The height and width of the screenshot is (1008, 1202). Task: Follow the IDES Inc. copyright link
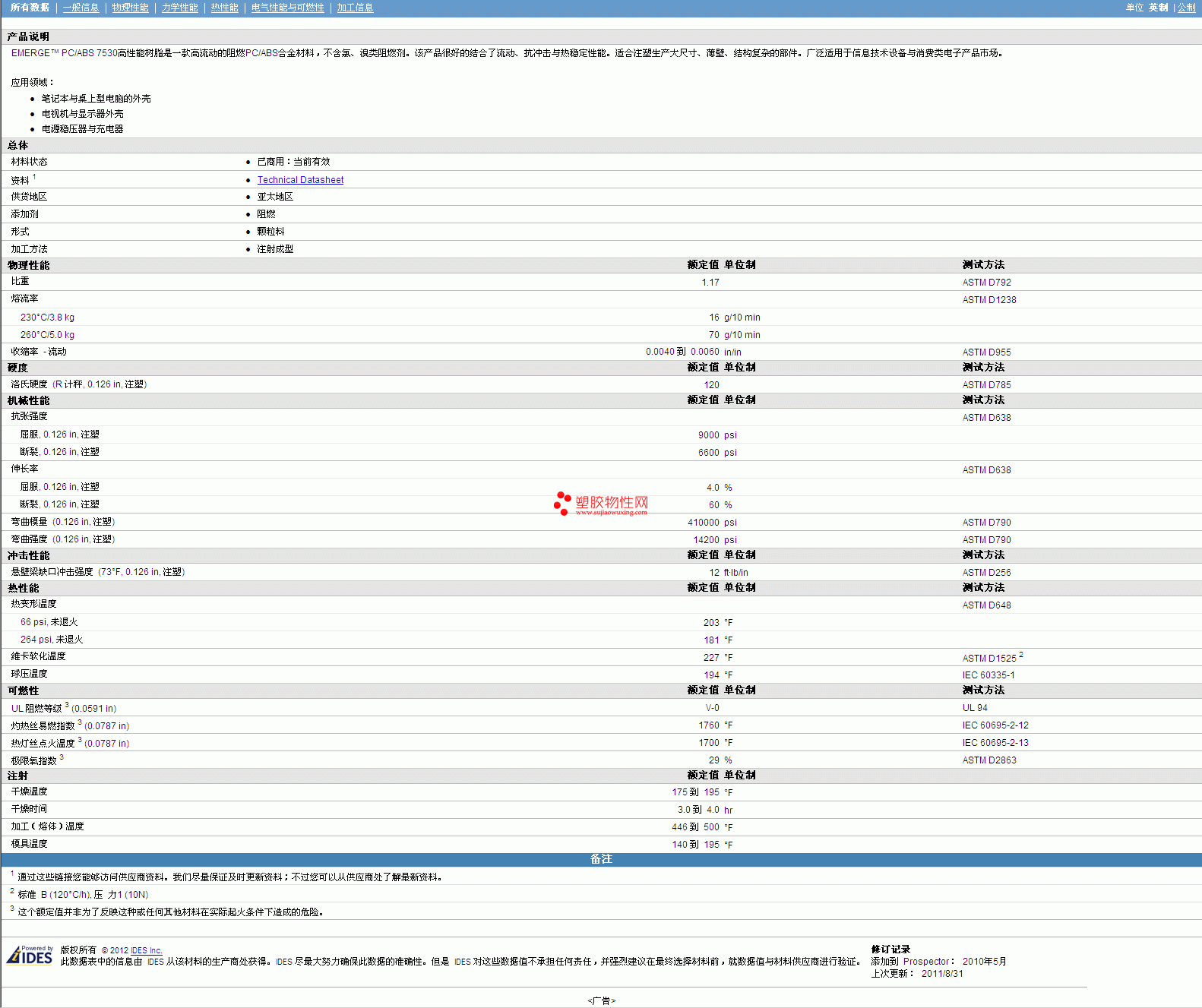[146, 950]
